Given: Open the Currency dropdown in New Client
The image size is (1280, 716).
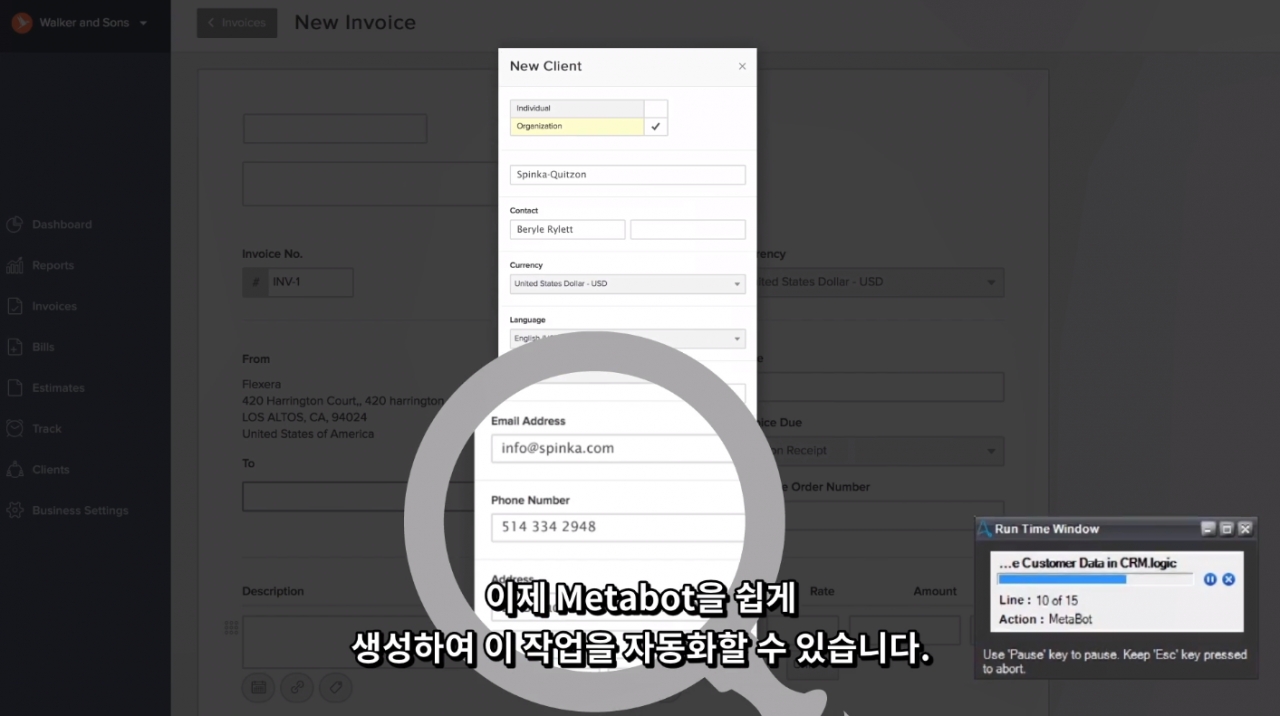Looking at the screenshot, I should 627,284.
